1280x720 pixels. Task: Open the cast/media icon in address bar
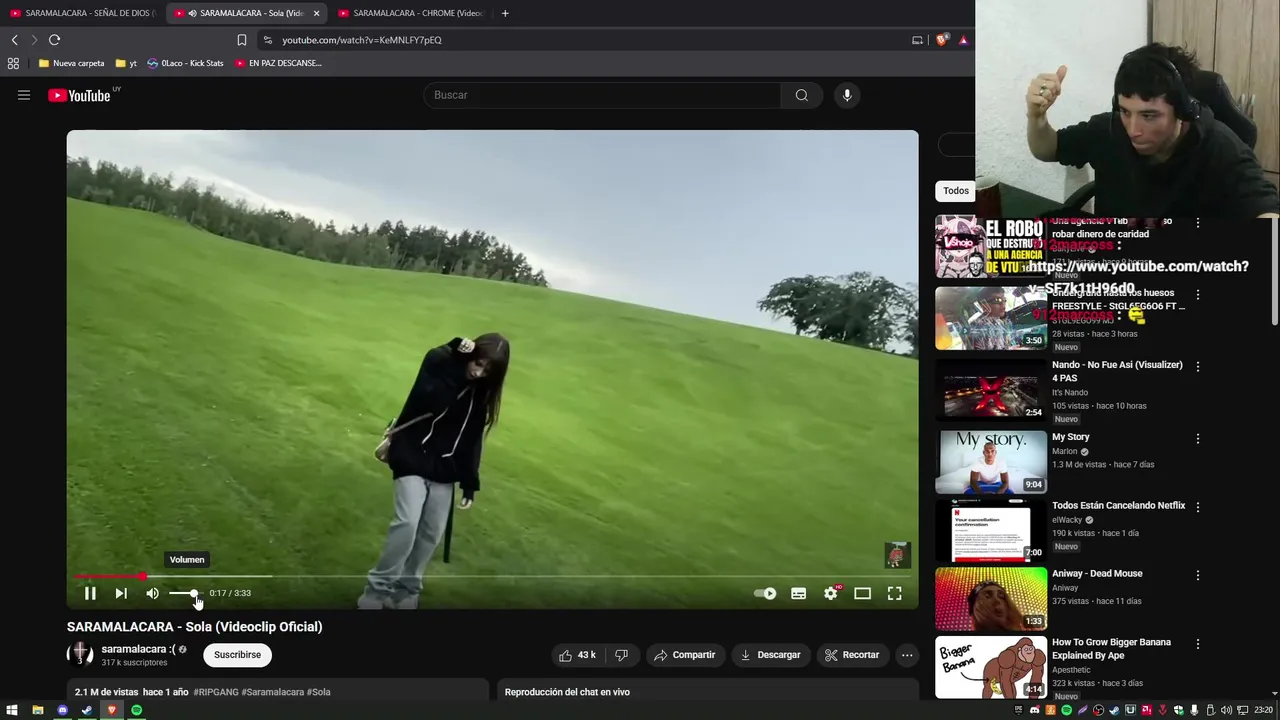point(917,40)
